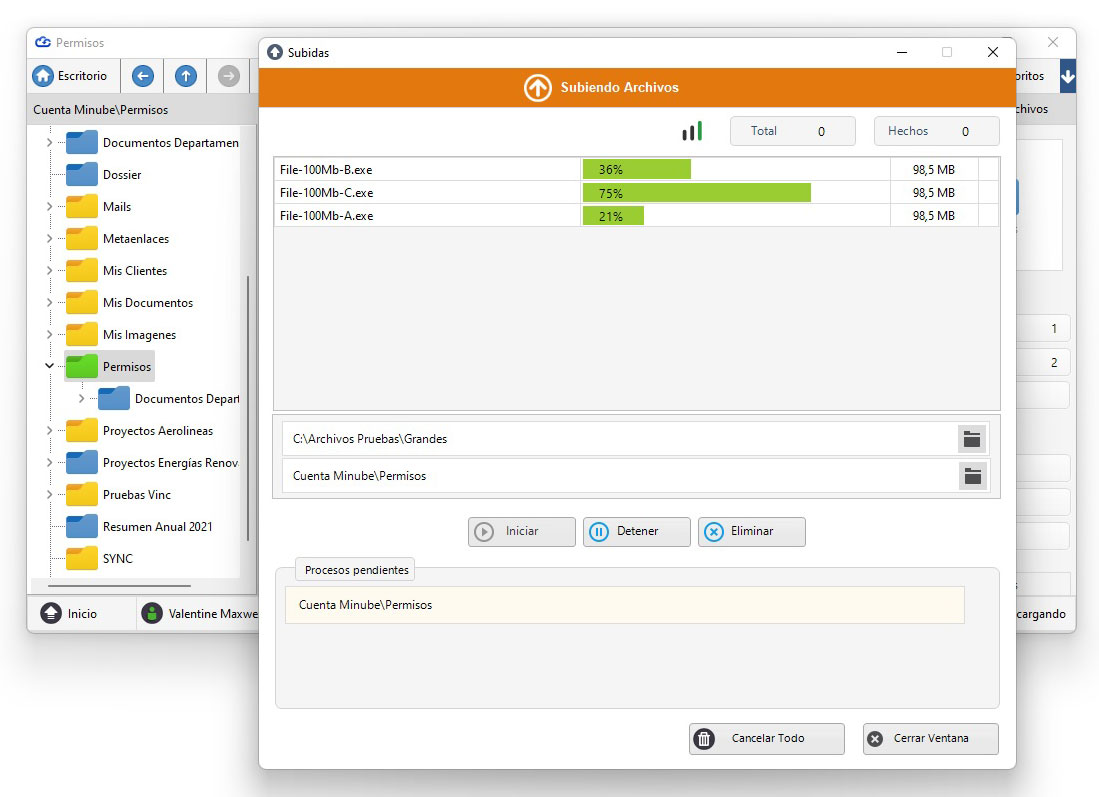The width and height of the screenshot is (1099, 797).
Task: Browse destination folder Cuenta Minube\Permisos
Action: coord(972,476)
